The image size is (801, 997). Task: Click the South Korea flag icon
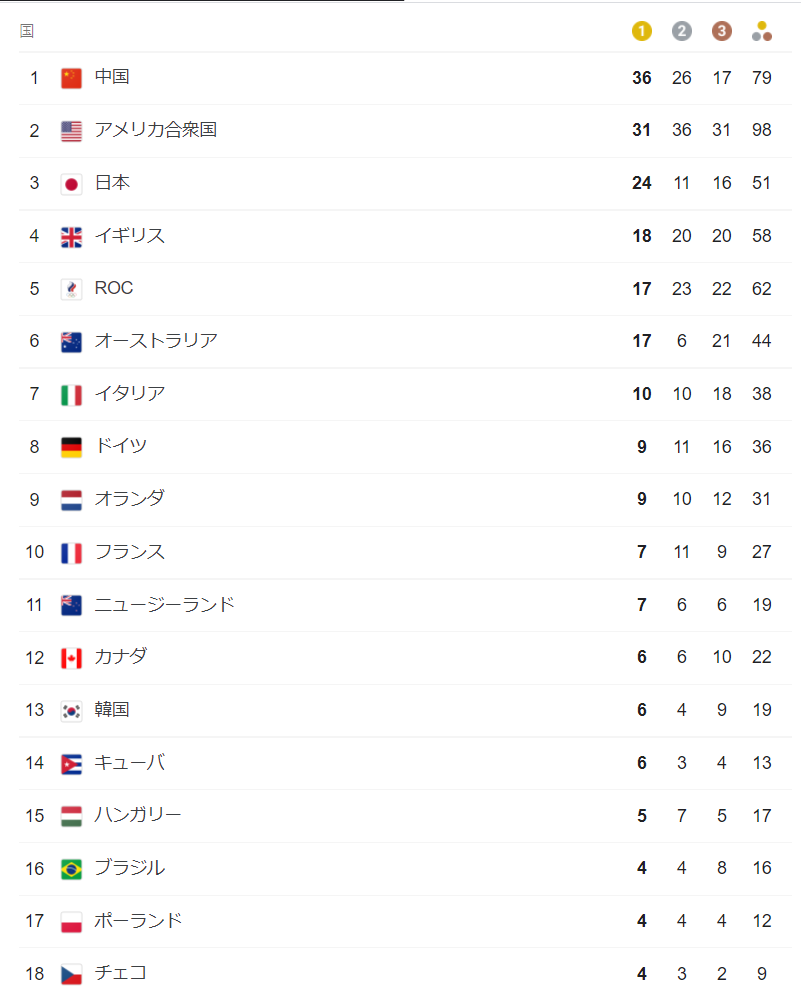pos(71,711)
